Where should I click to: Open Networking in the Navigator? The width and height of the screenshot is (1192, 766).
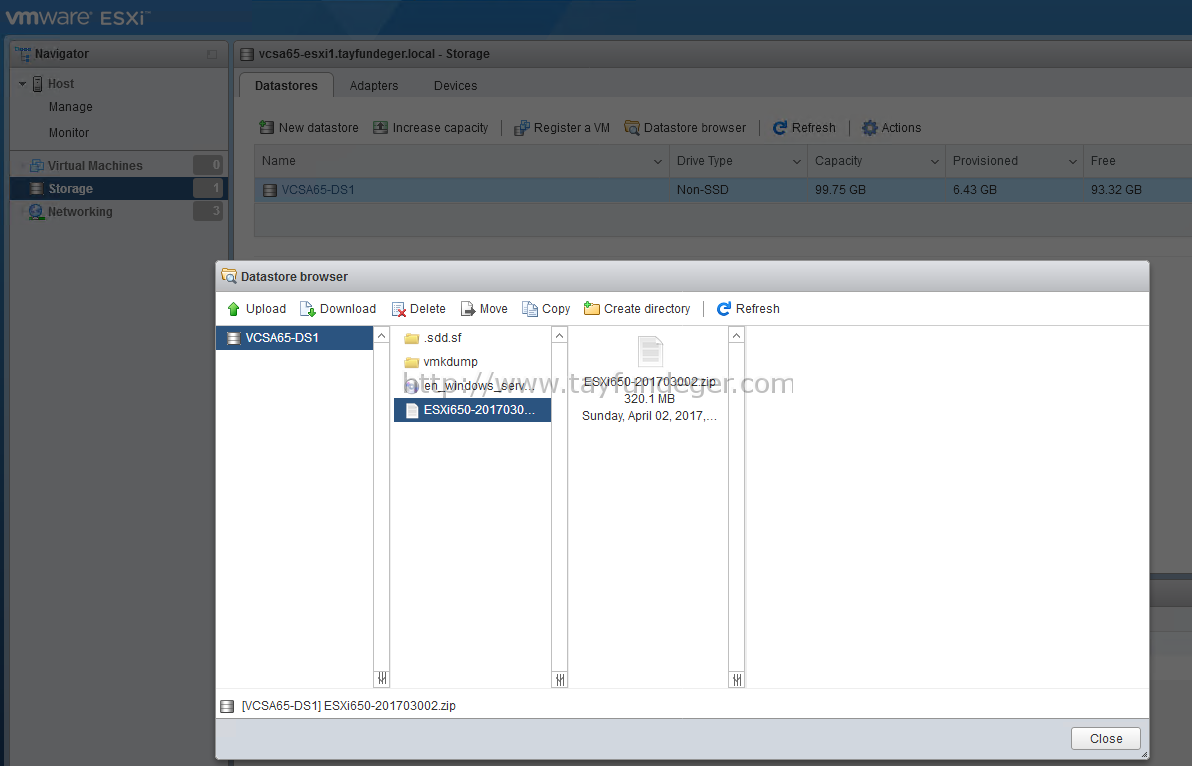click(x=80, y=212)
